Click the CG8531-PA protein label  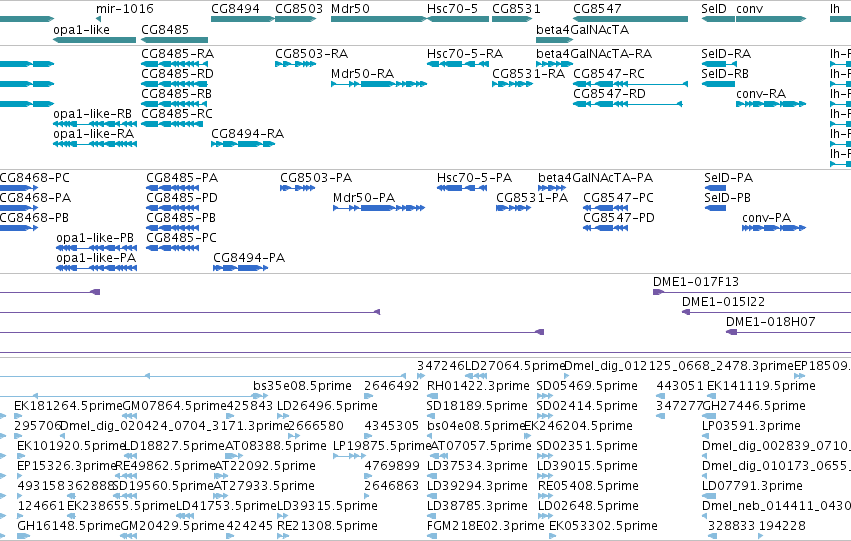(532, 198)
